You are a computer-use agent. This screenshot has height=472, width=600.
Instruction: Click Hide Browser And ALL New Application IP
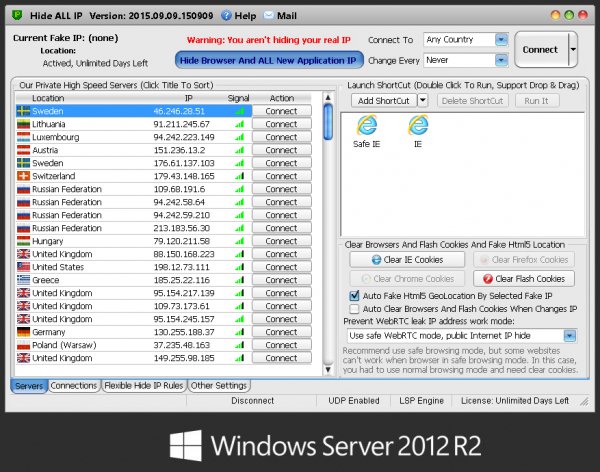269,60
